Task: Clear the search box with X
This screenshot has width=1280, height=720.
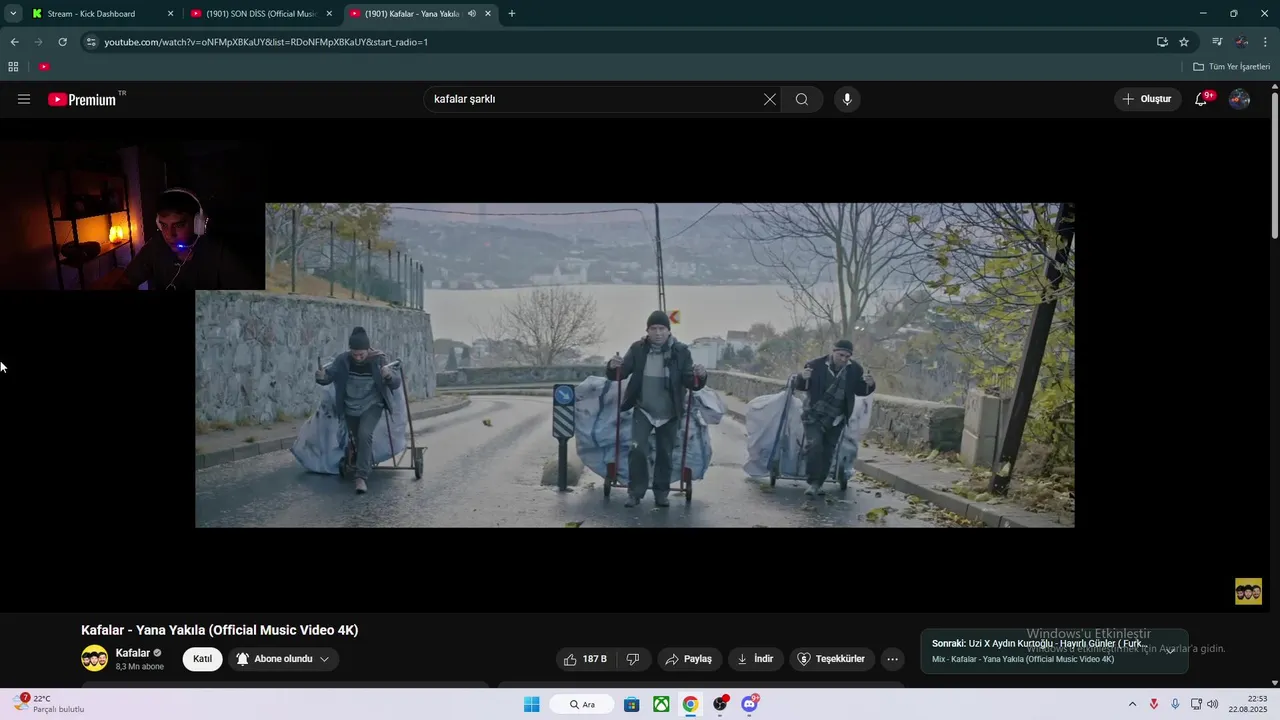Action: click(769, 99)
